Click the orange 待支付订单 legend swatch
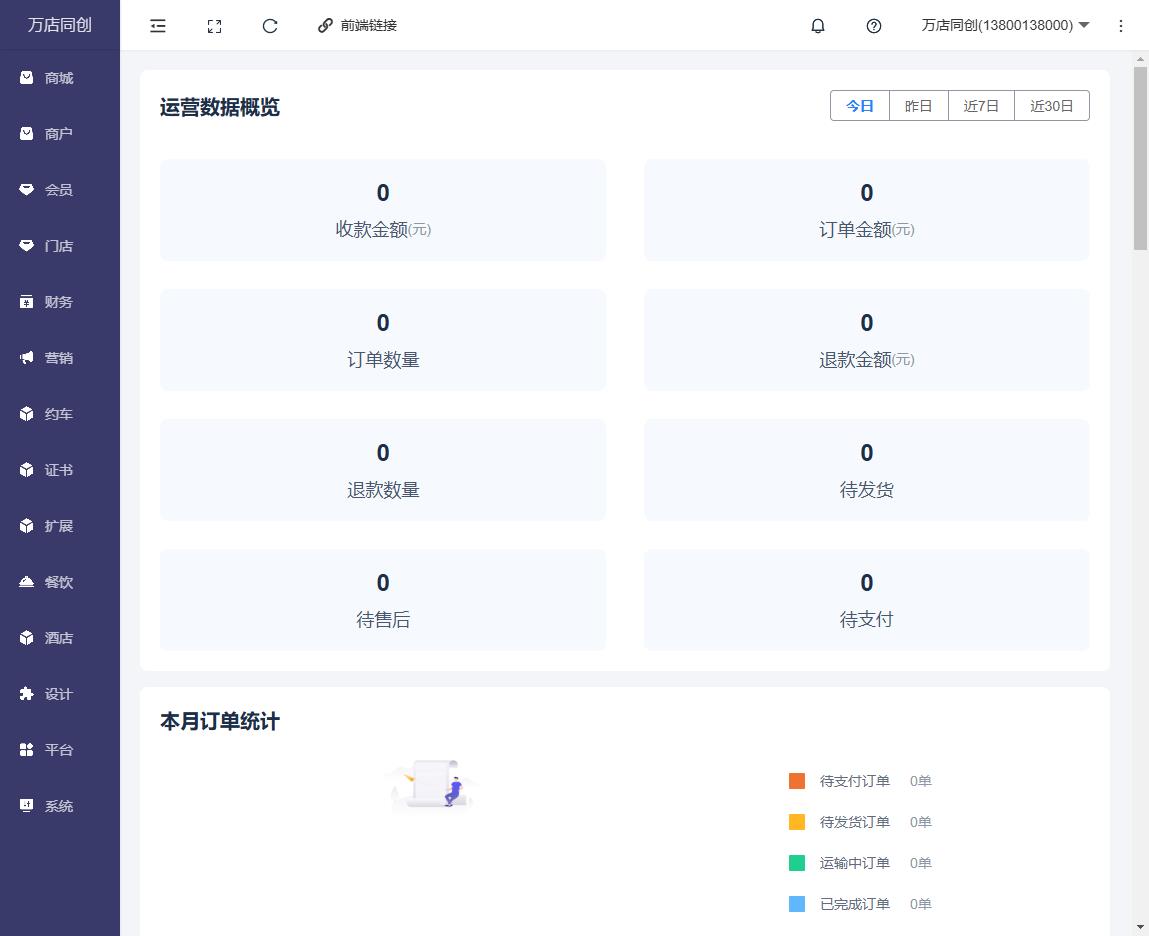Viewport: 1149px width, 936px height. [x=797, y=781]
